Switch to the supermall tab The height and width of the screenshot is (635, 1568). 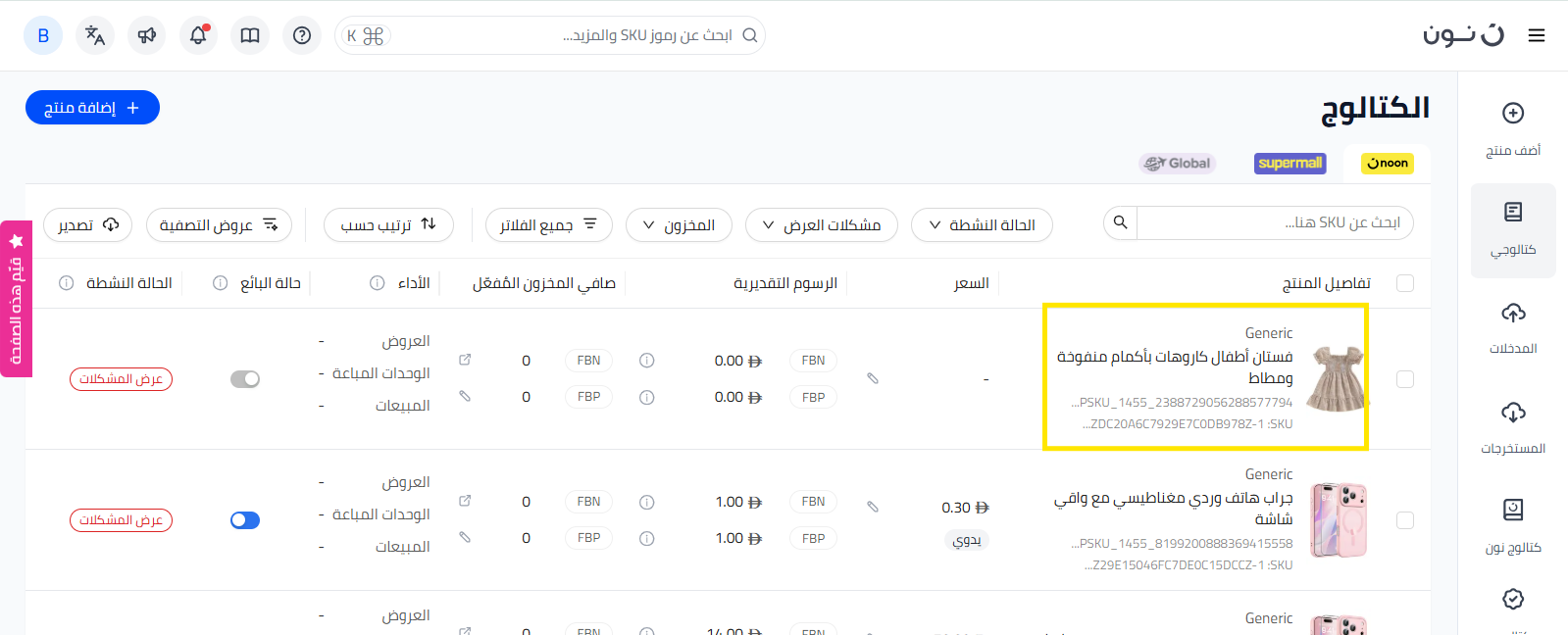[x=1290, y=164]
